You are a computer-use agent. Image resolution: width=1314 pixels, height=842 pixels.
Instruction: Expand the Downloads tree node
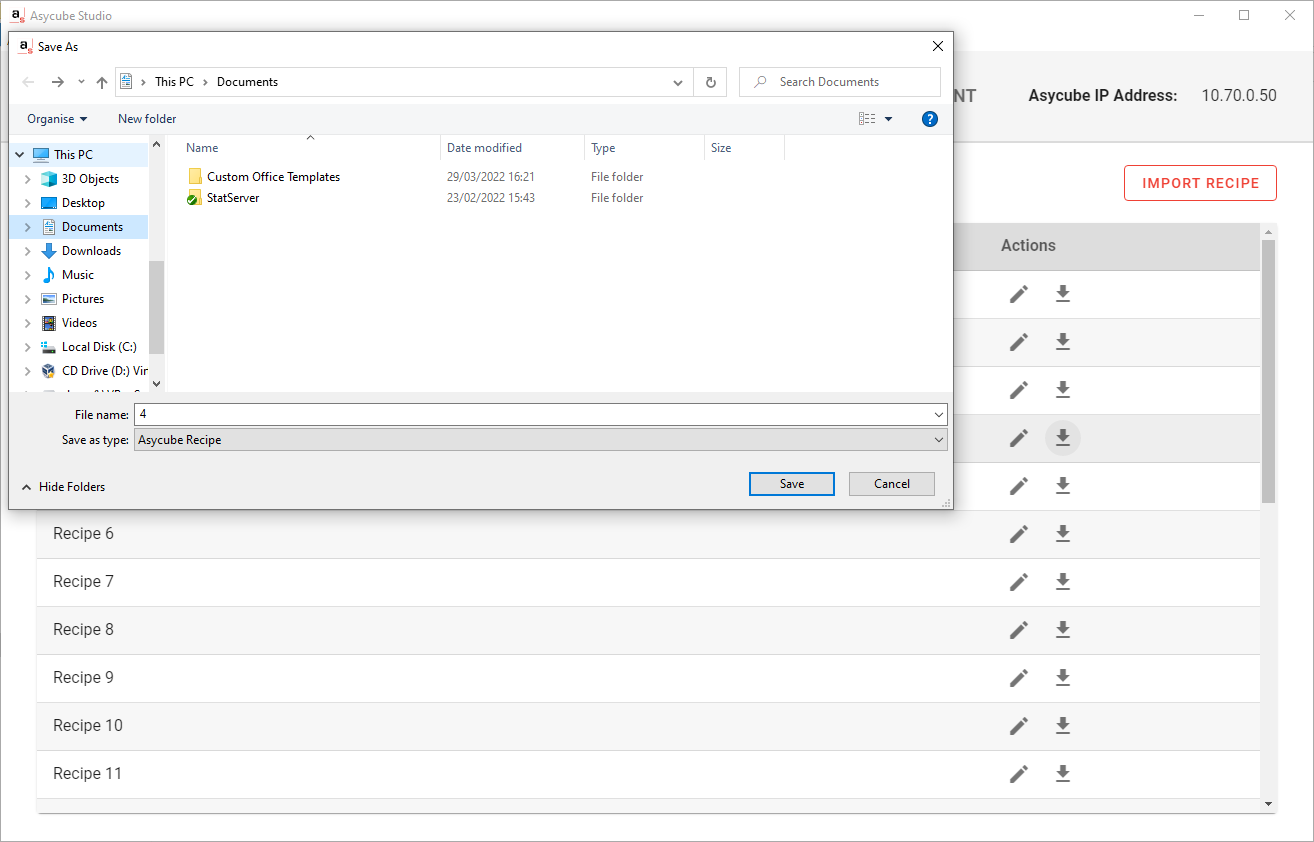click(x=27, y=251)
